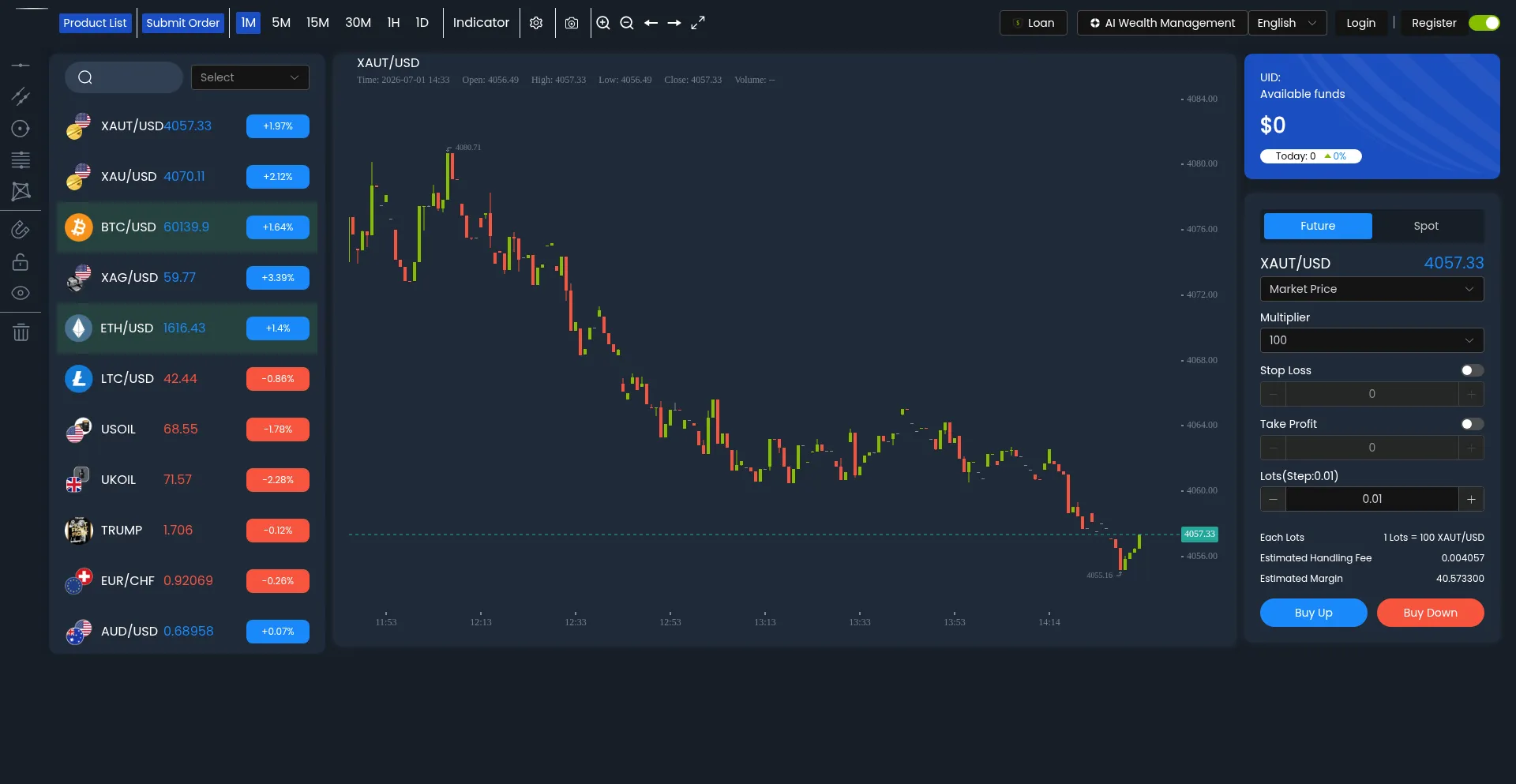Increase lots with the plus stepper
Viewport: 1516px width, 784px height.
click(x=1471, y=499)
